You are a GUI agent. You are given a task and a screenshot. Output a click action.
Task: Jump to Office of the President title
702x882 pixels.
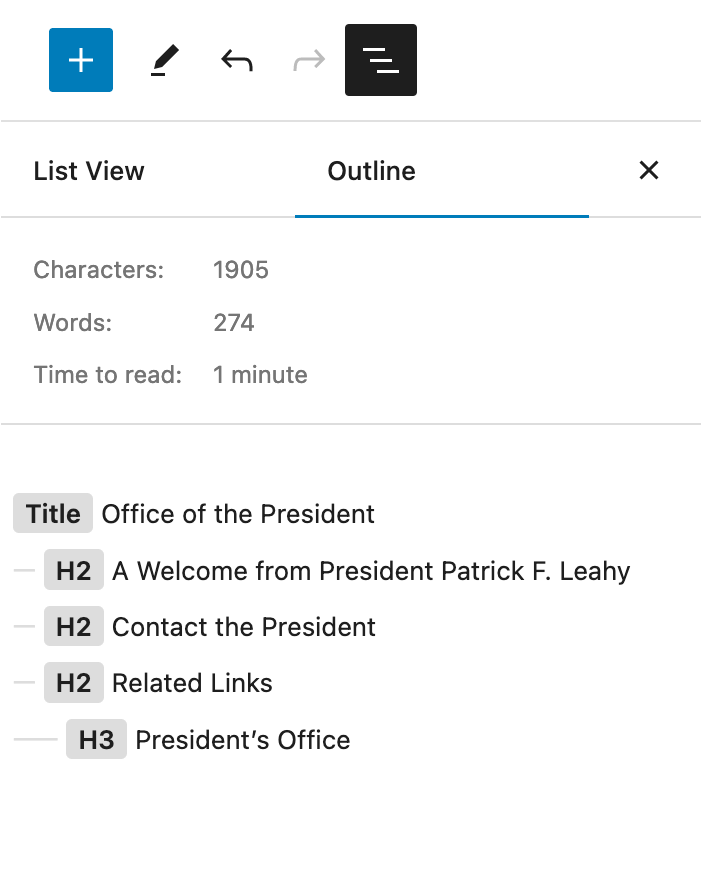point(238,514)
